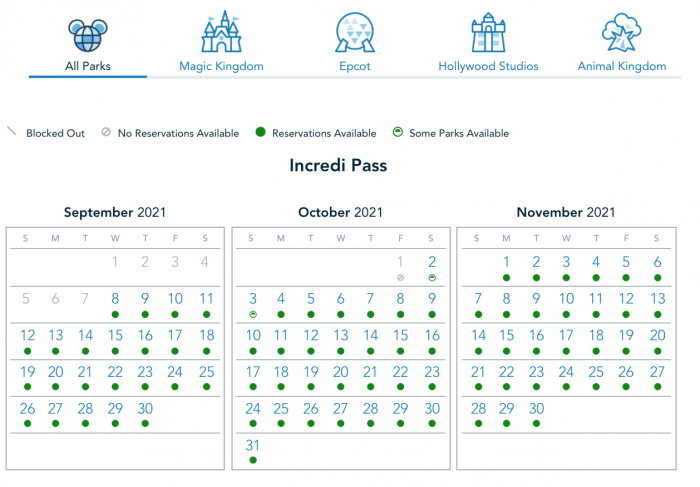Viewport: 700px width, 487px height.
Task: Click the green dot under November 1
Action: click(x=507, y=277)
